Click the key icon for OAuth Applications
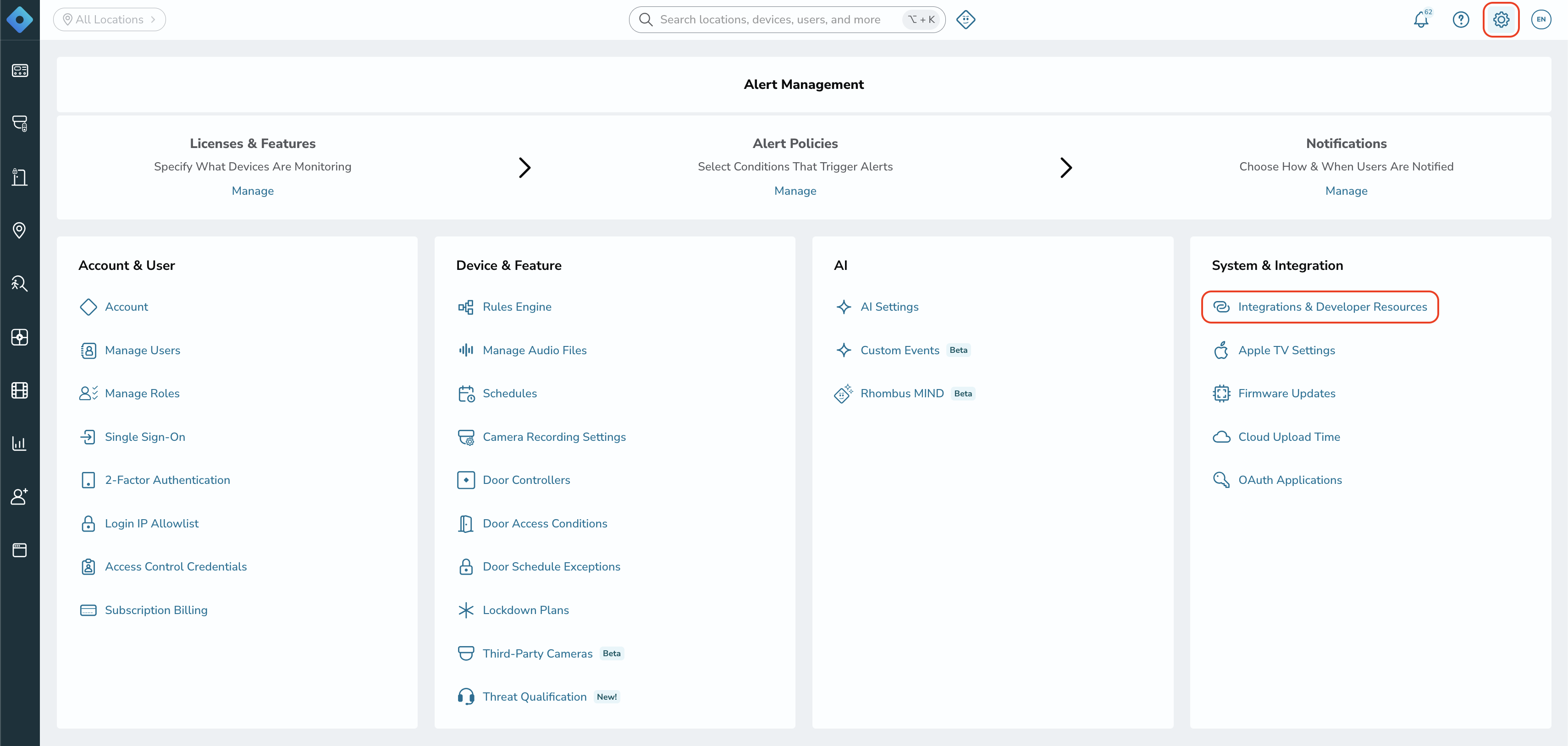1568x746 pixels. 1221,480
